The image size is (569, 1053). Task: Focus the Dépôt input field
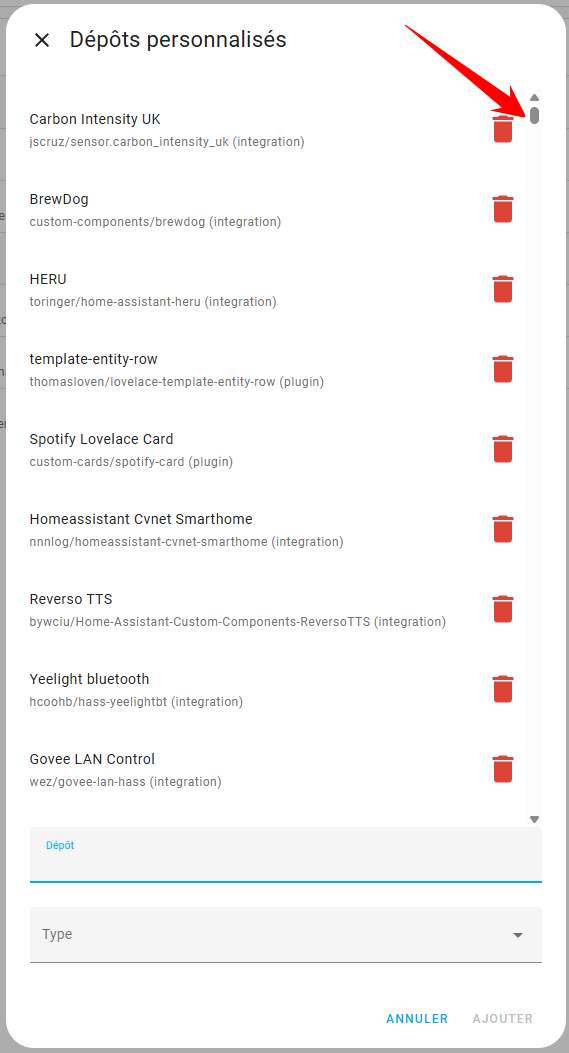coord(286,854)
